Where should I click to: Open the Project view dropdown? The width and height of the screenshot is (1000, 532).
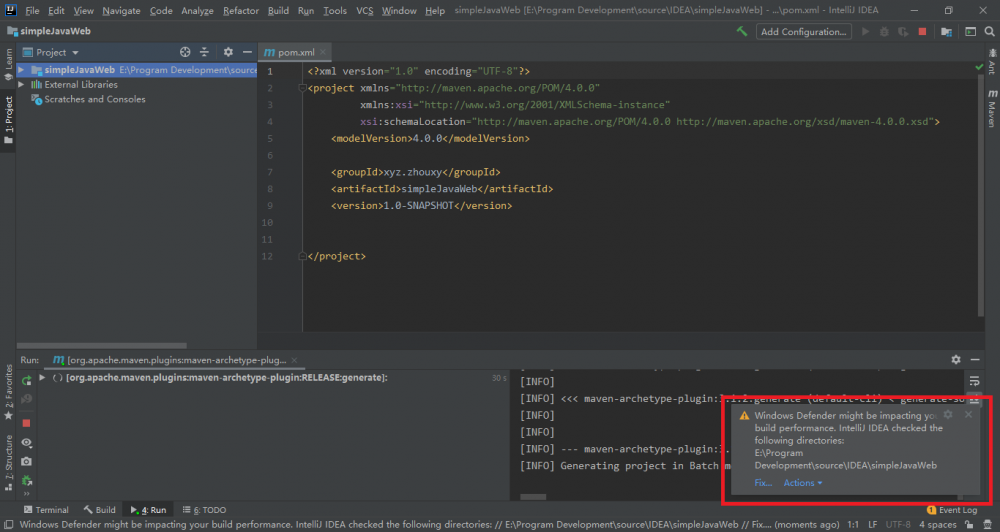[x=50, y=52]
